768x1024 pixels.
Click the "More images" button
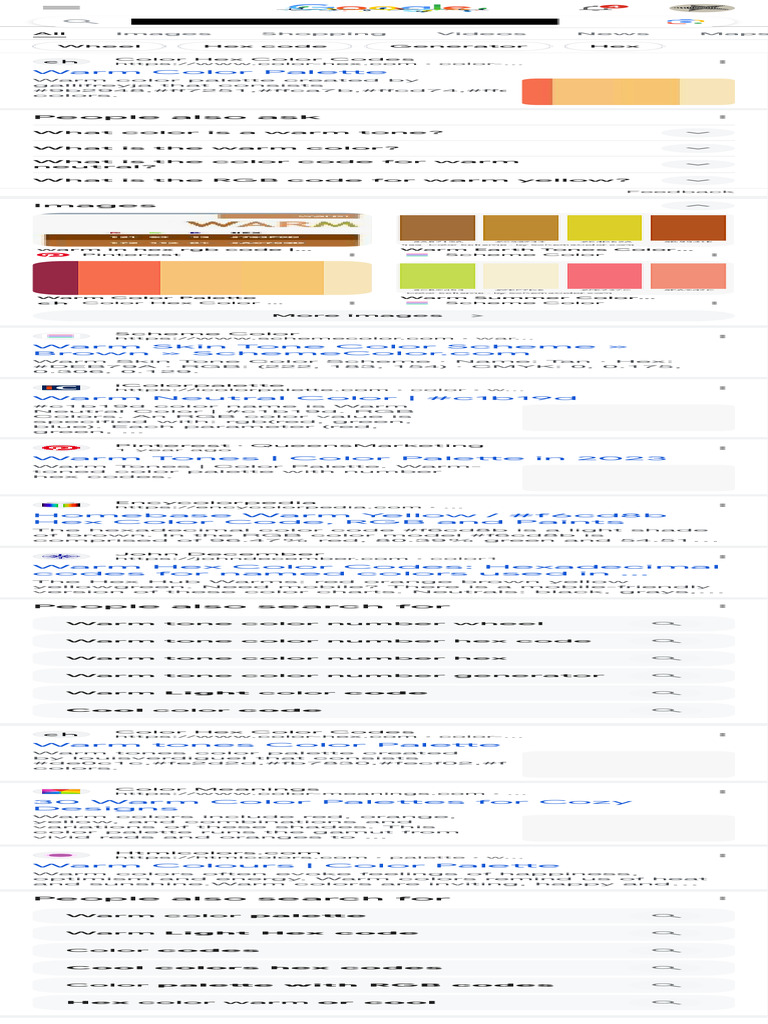(384, 315)
